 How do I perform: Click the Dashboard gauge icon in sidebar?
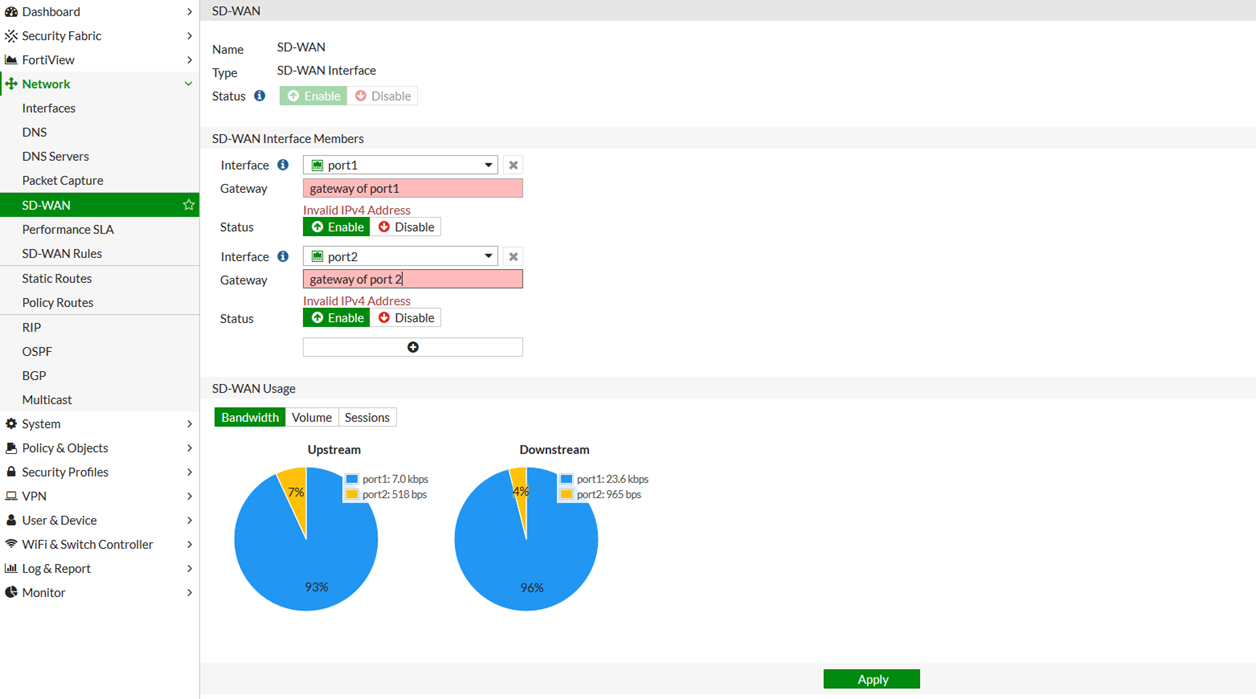(11, 12)
